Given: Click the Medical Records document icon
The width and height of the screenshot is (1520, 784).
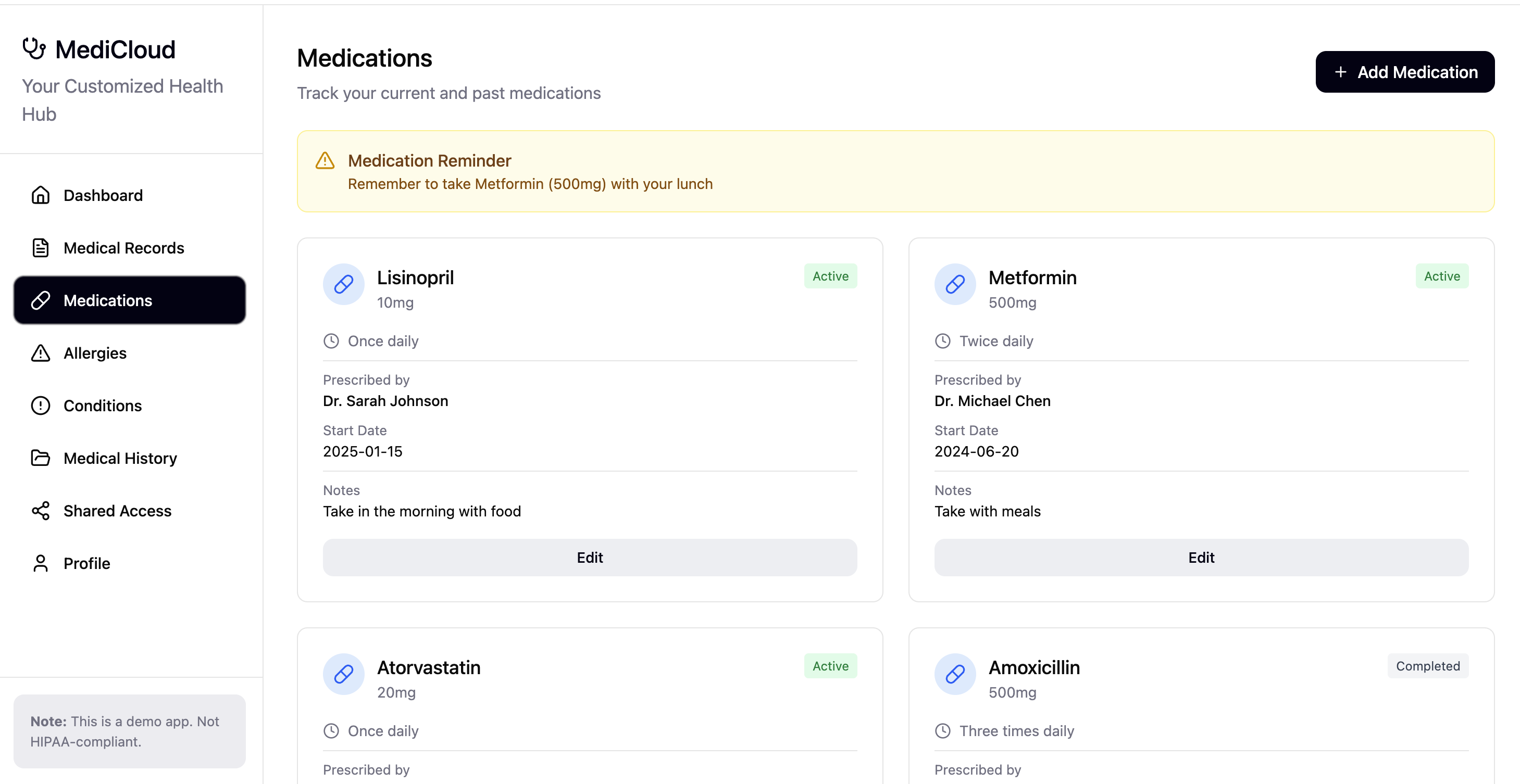Looking at the screenshot, I should pyautogui.click(x=40, y=248).
